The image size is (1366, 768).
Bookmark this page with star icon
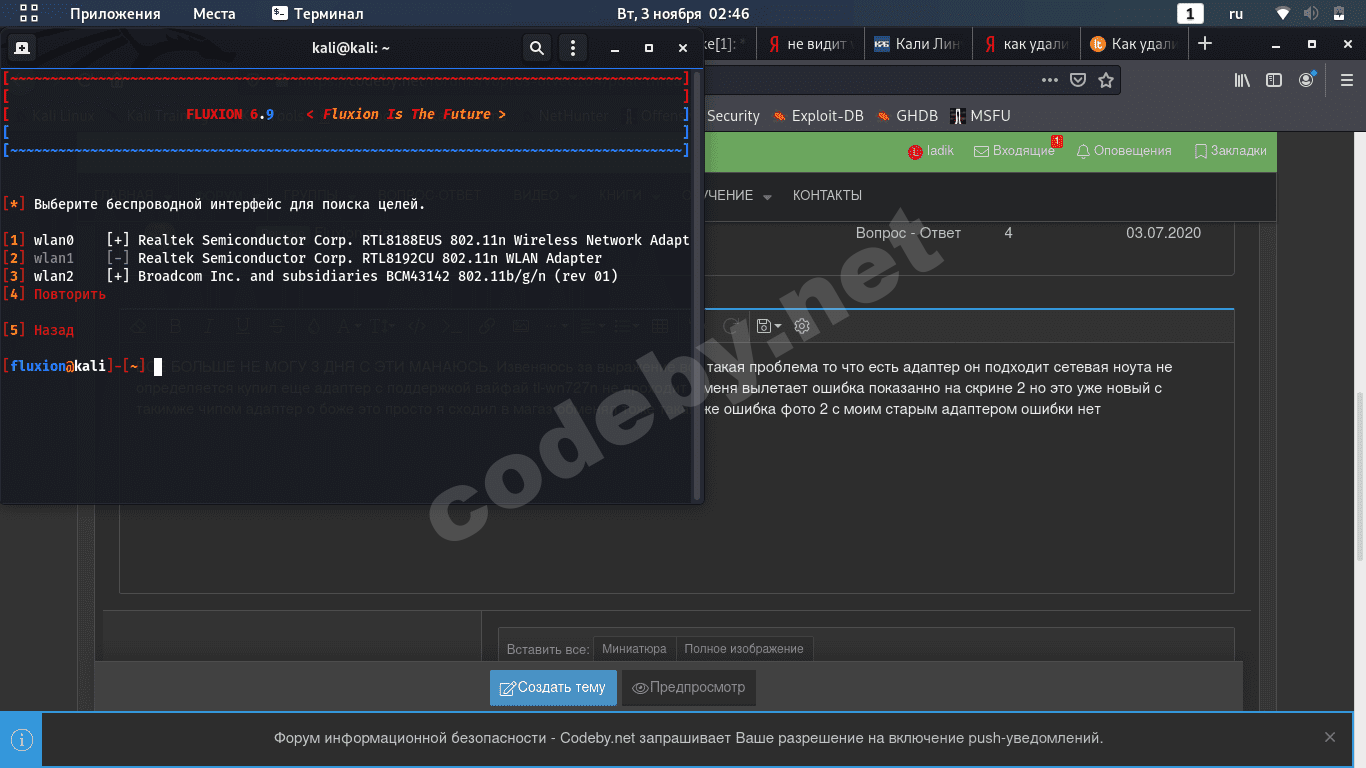click(1105, 80)
